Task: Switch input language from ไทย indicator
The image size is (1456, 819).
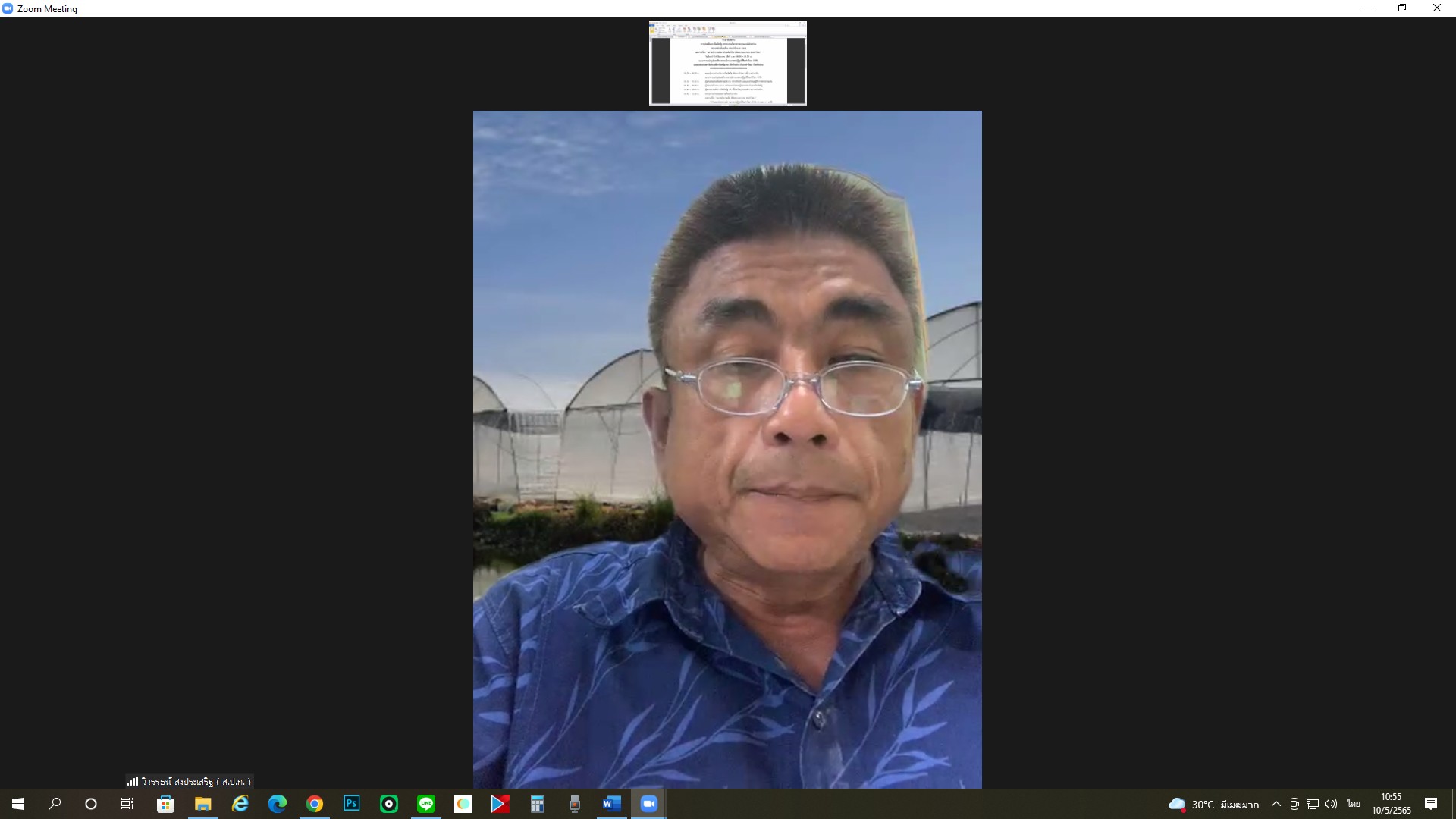Action: pos(1354,804)
